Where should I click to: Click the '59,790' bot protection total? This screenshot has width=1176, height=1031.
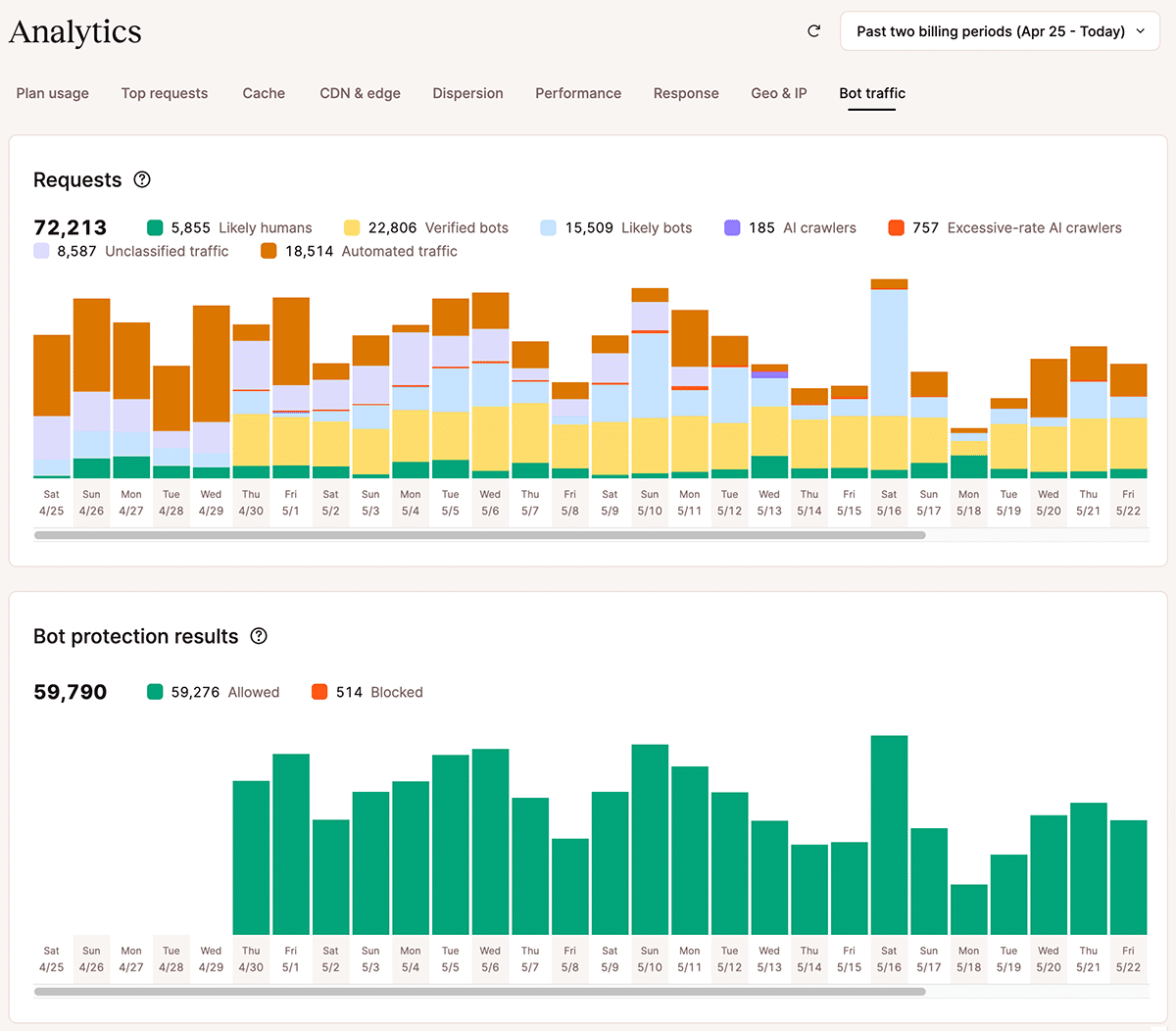click(70, 692)
